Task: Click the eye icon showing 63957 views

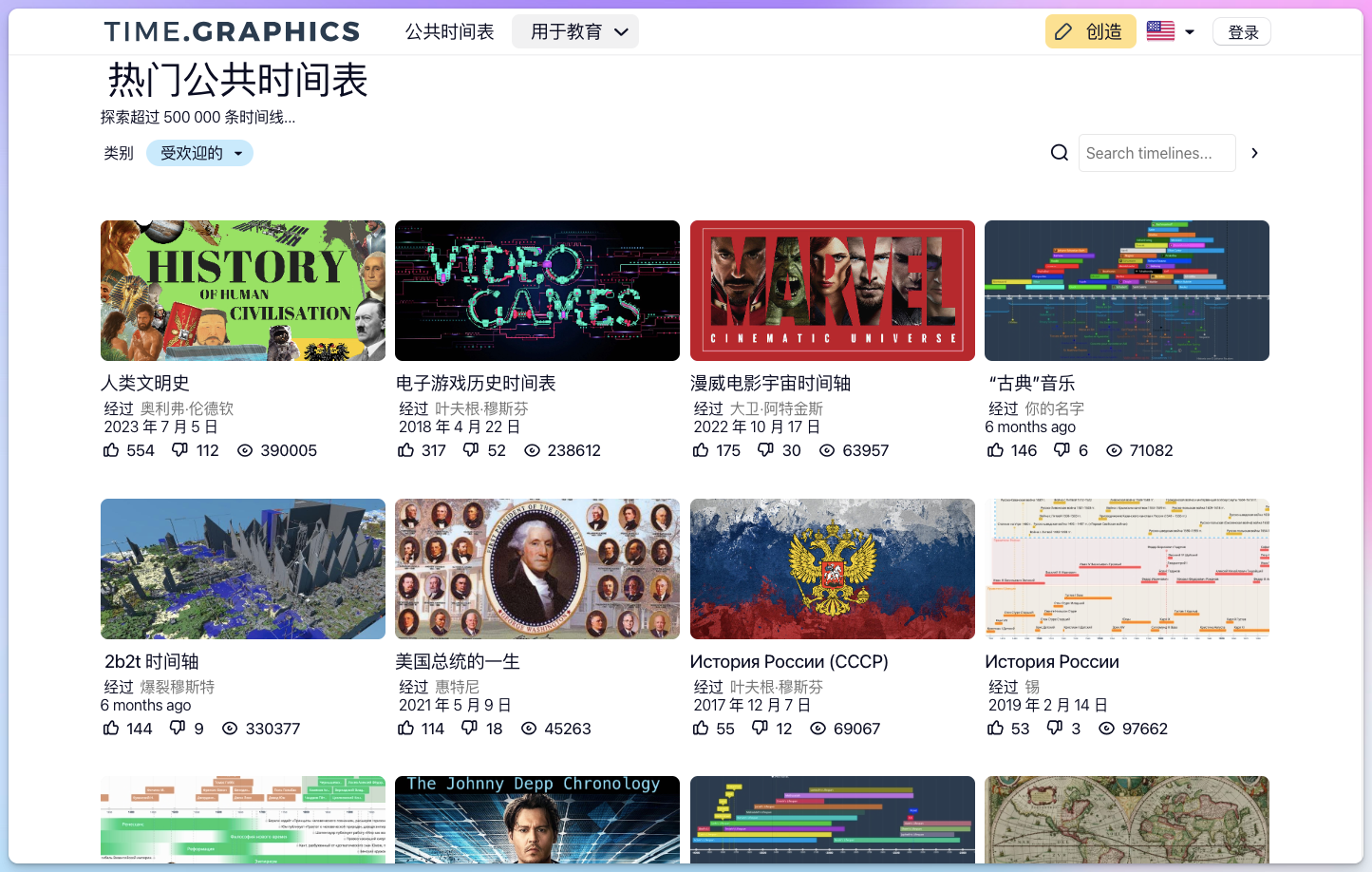Action: tap(827, 450)
